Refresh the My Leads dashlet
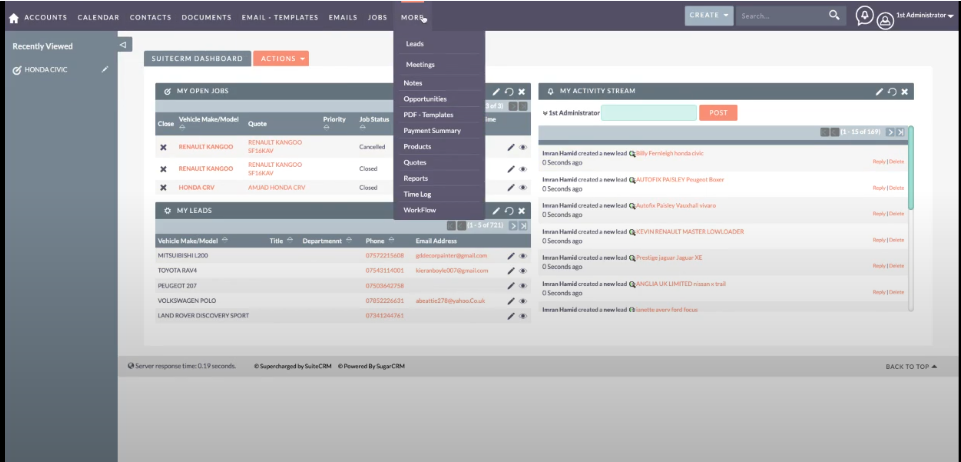 coord(509,211)
